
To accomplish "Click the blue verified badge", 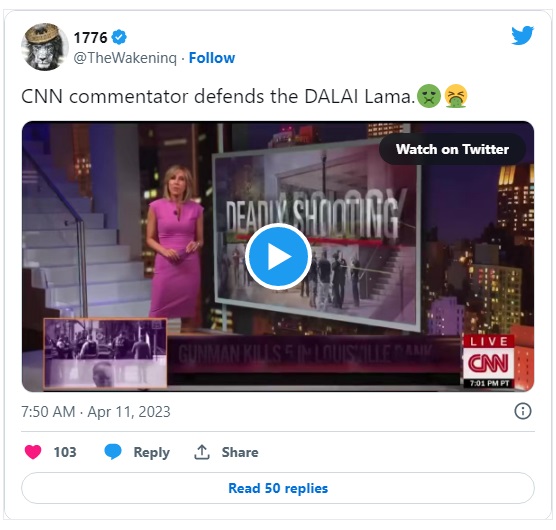I will click(x=119, y=37).
